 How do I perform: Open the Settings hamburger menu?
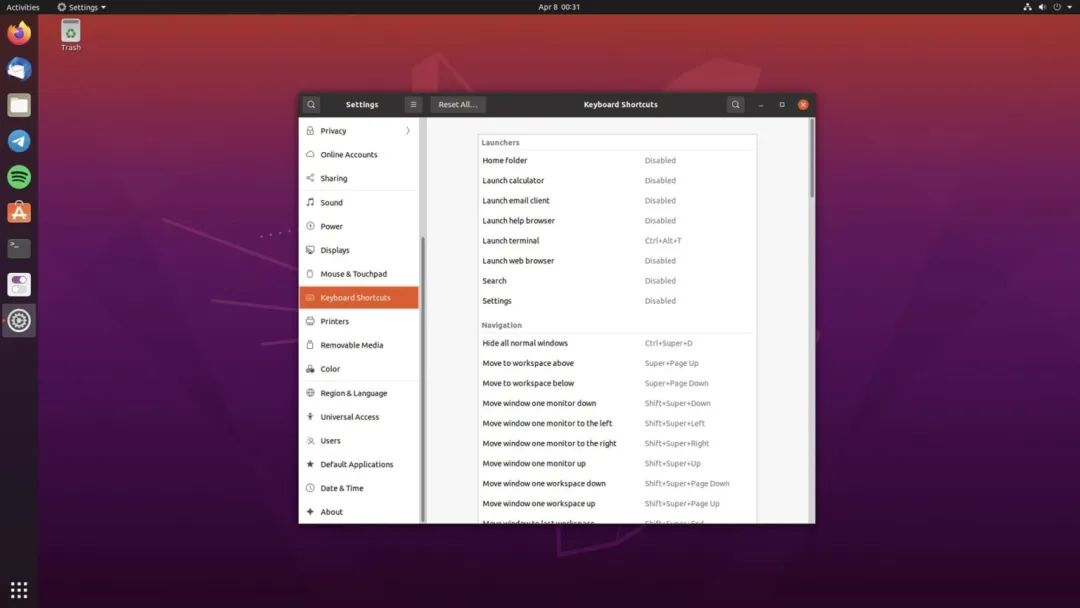[x=413, y=105]
